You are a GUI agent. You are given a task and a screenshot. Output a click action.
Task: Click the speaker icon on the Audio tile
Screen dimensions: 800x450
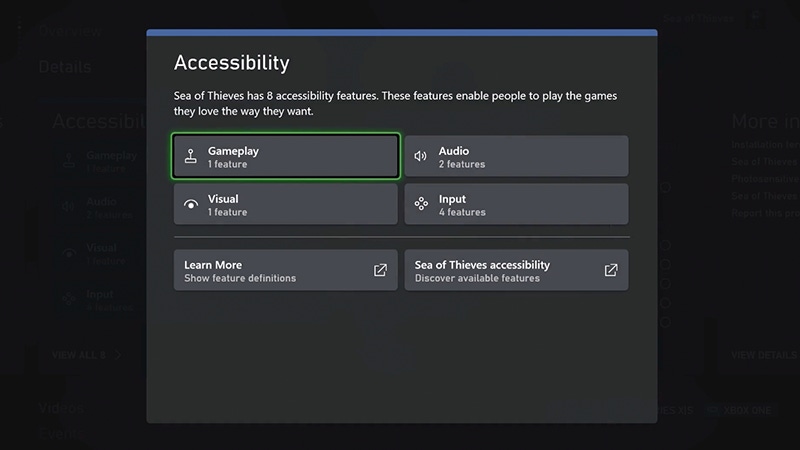[x=421, y=156]
